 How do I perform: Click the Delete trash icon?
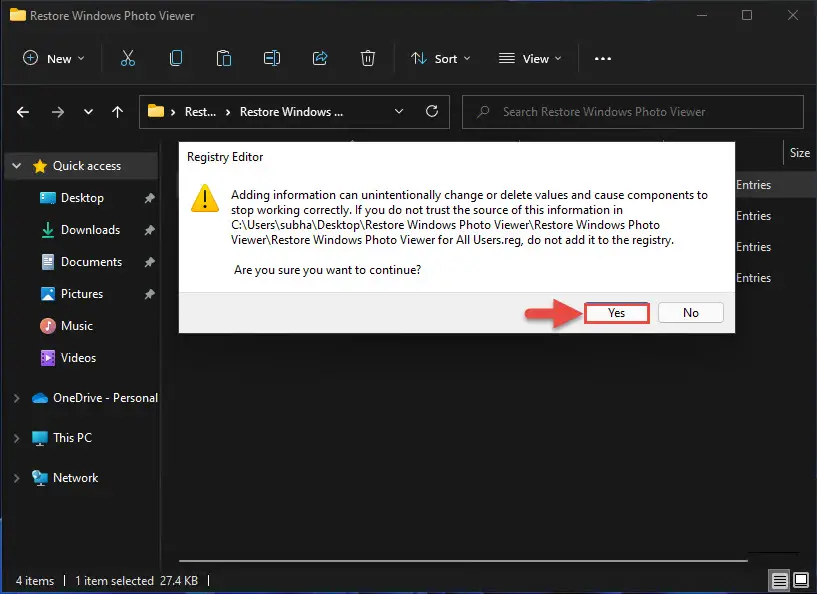[x=368, y=58]
